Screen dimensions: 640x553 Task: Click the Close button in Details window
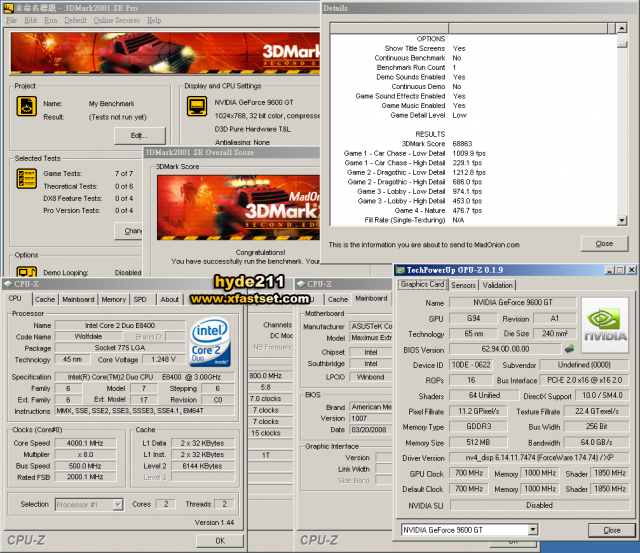604,244
